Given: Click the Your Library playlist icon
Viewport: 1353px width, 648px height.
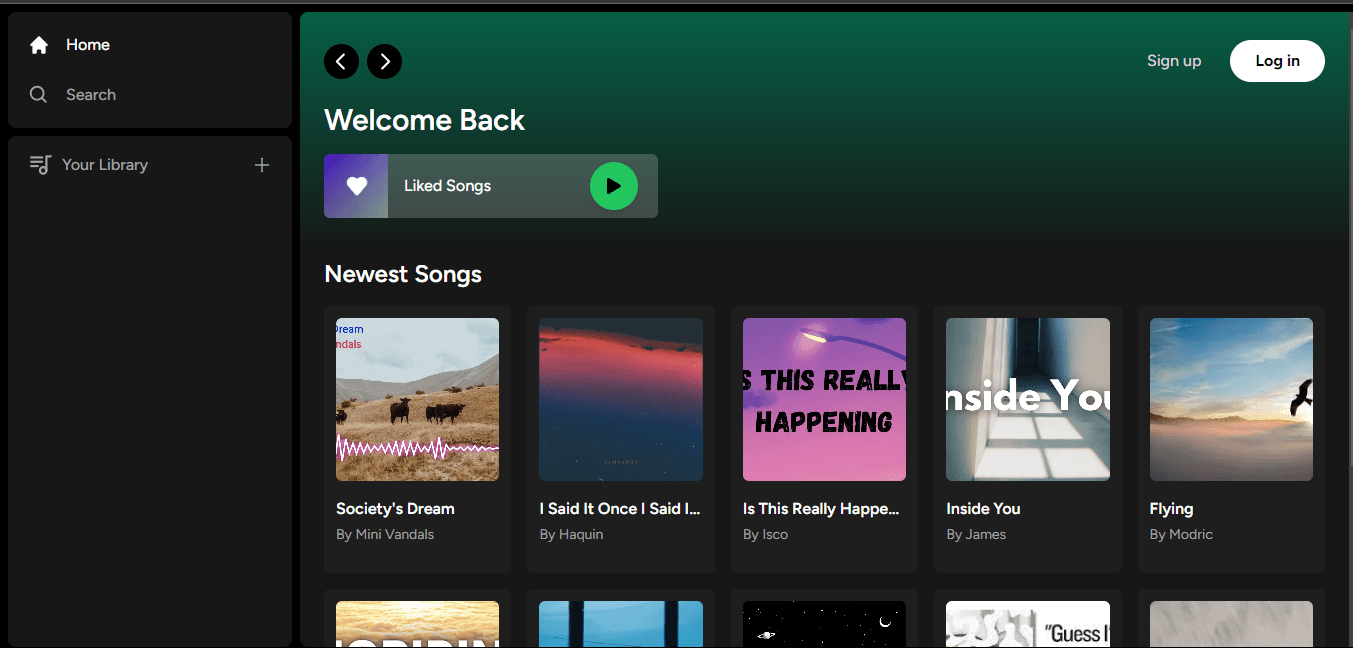Looking at the screenshot, I should [40, 165].
